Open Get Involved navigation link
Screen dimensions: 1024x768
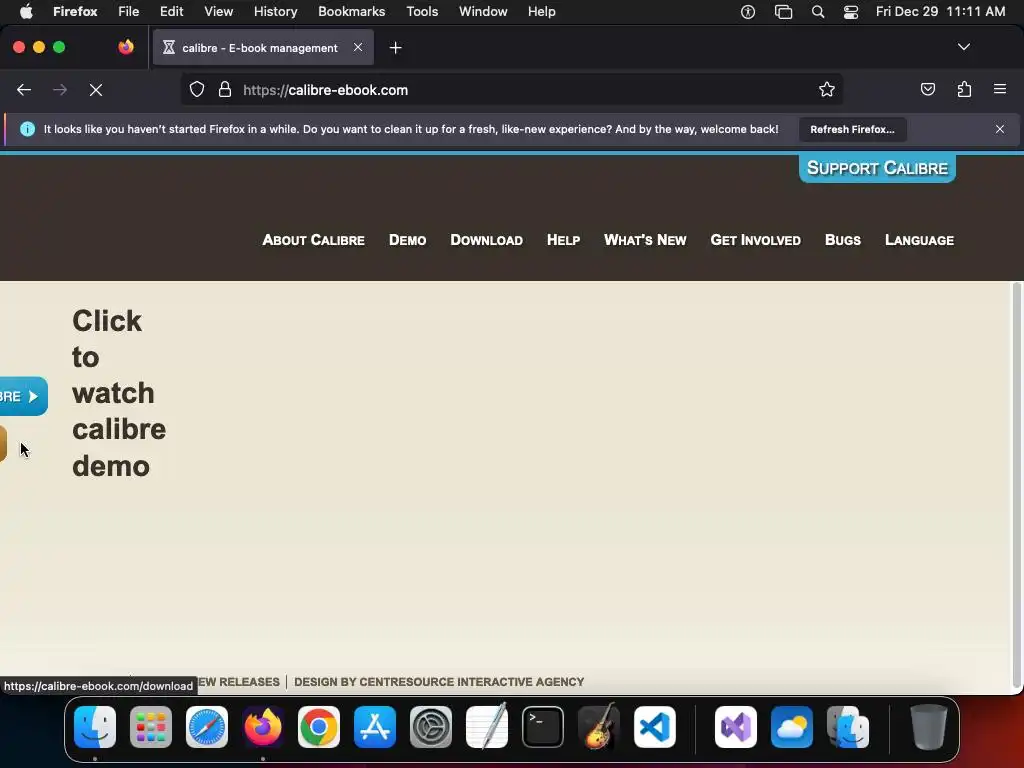click(756, 240)
